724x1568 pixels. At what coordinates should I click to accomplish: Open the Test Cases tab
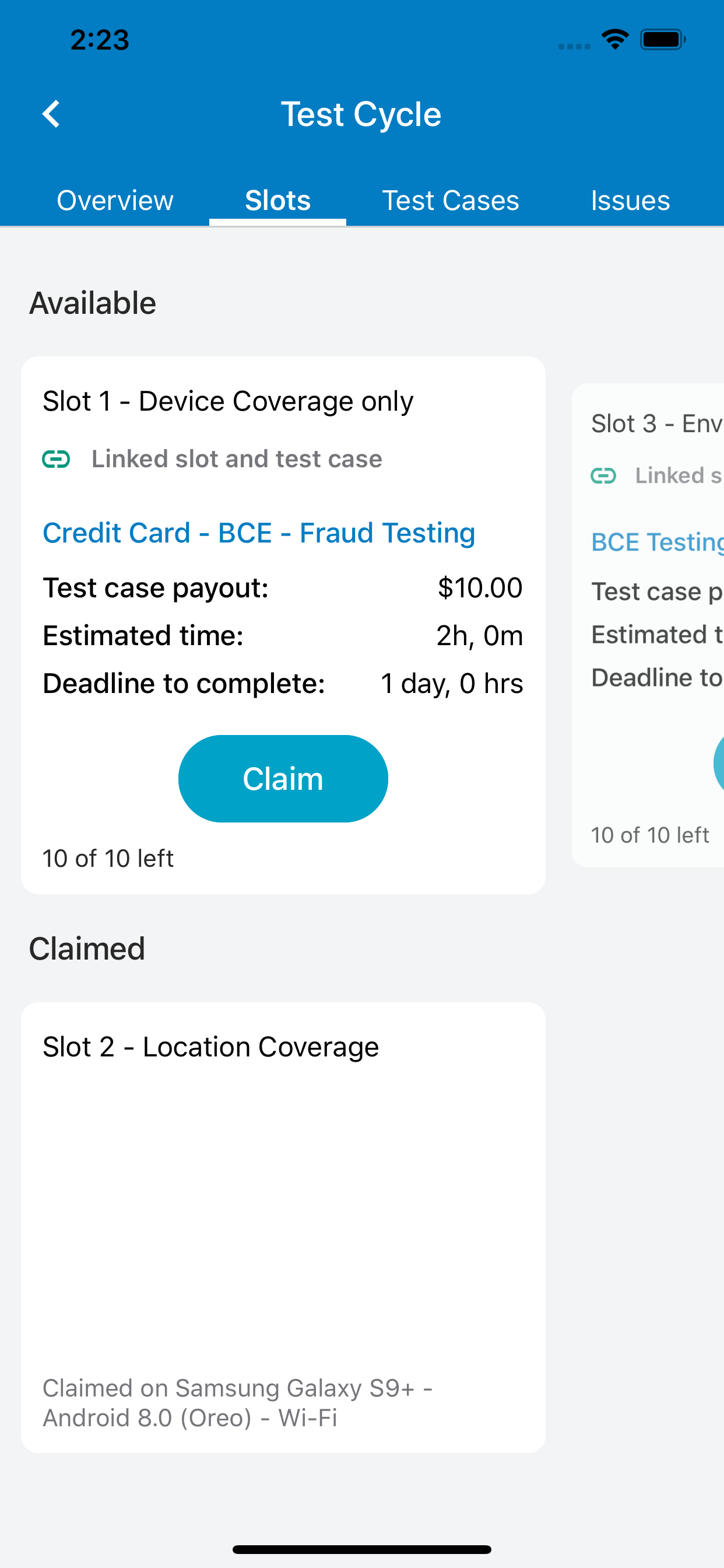tap(451, 200)
